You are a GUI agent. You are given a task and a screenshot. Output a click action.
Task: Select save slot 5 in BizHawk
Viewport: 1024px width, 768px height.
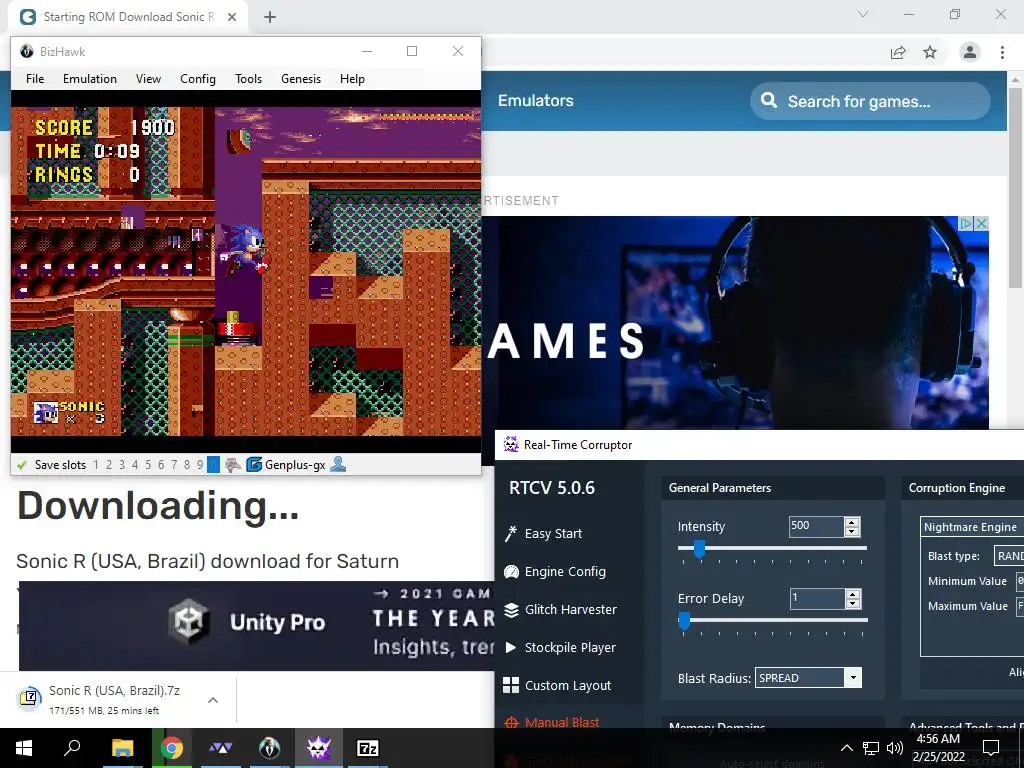click(x=148, y=465)
